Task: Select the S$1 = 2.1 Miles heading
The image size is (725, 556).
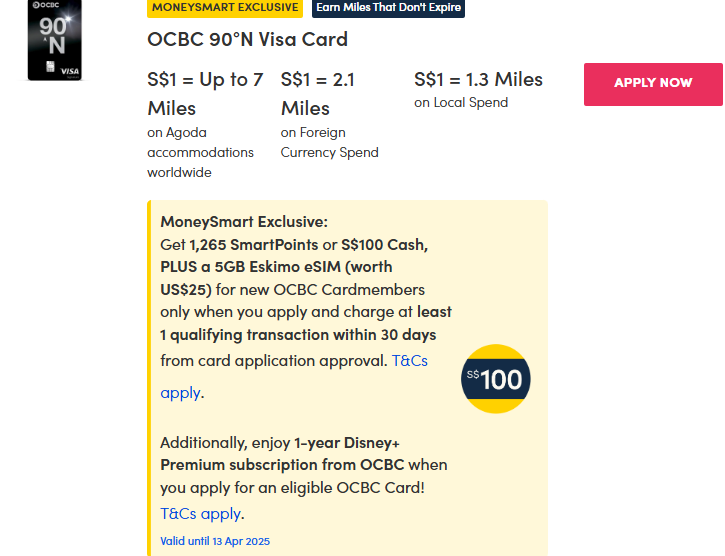Action: tap(318, 93)
